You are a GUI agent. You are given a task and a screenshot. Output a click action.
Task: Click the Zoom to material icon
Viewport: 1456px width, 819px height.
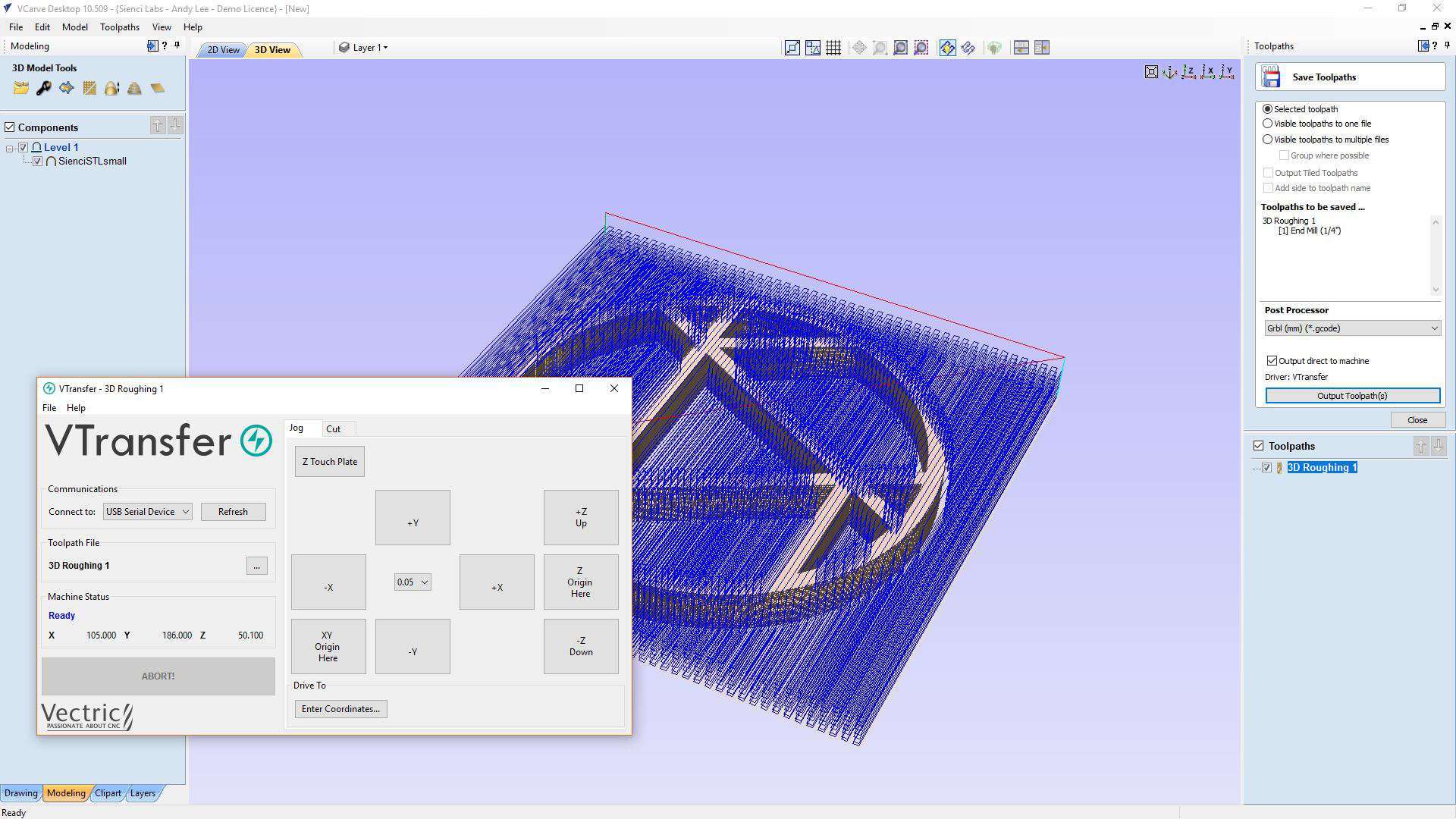(x=900, y=48)
